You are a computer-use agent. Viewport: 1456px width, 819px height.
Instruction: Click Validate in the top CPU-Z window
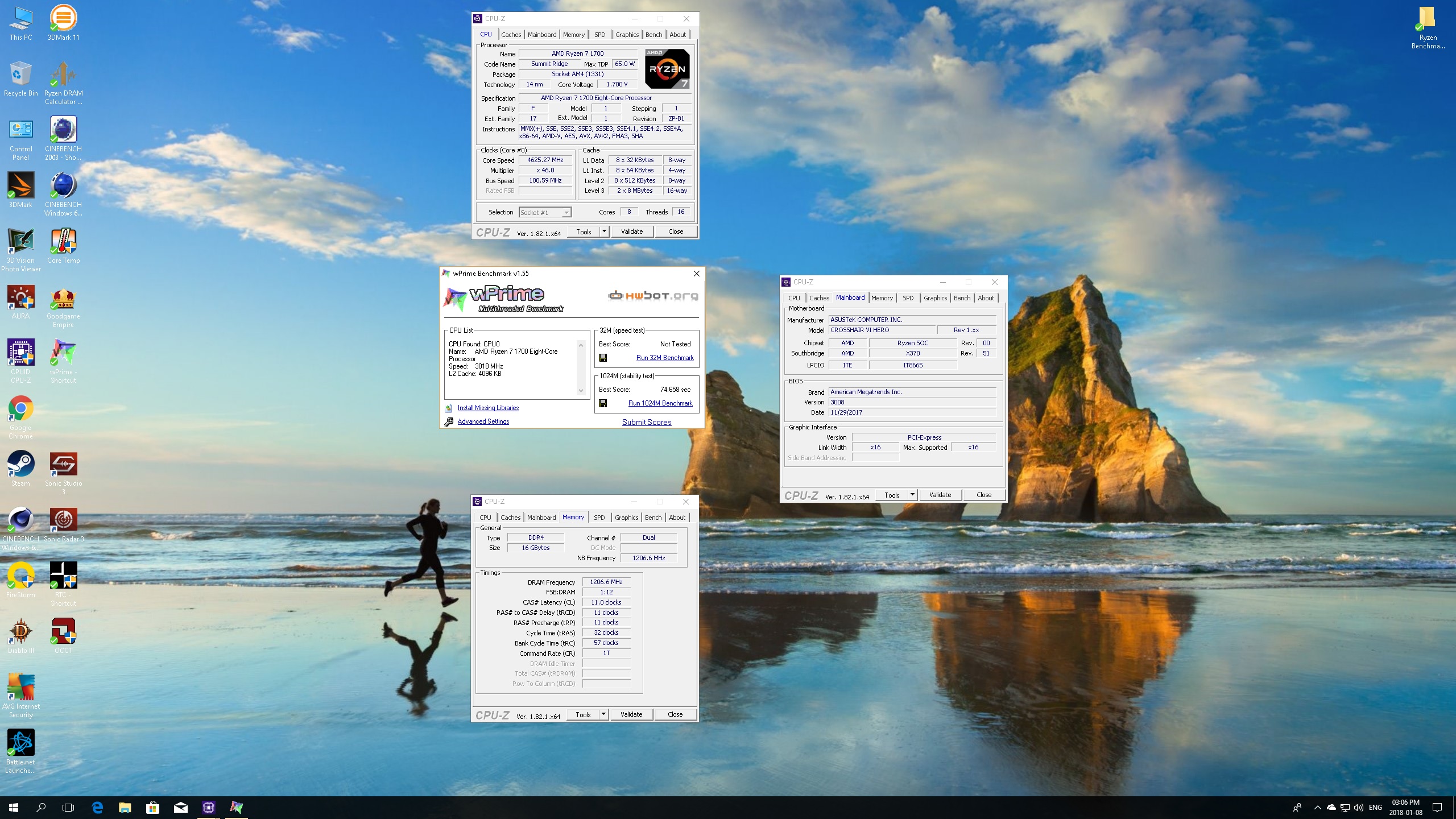(x=631, y=231)
